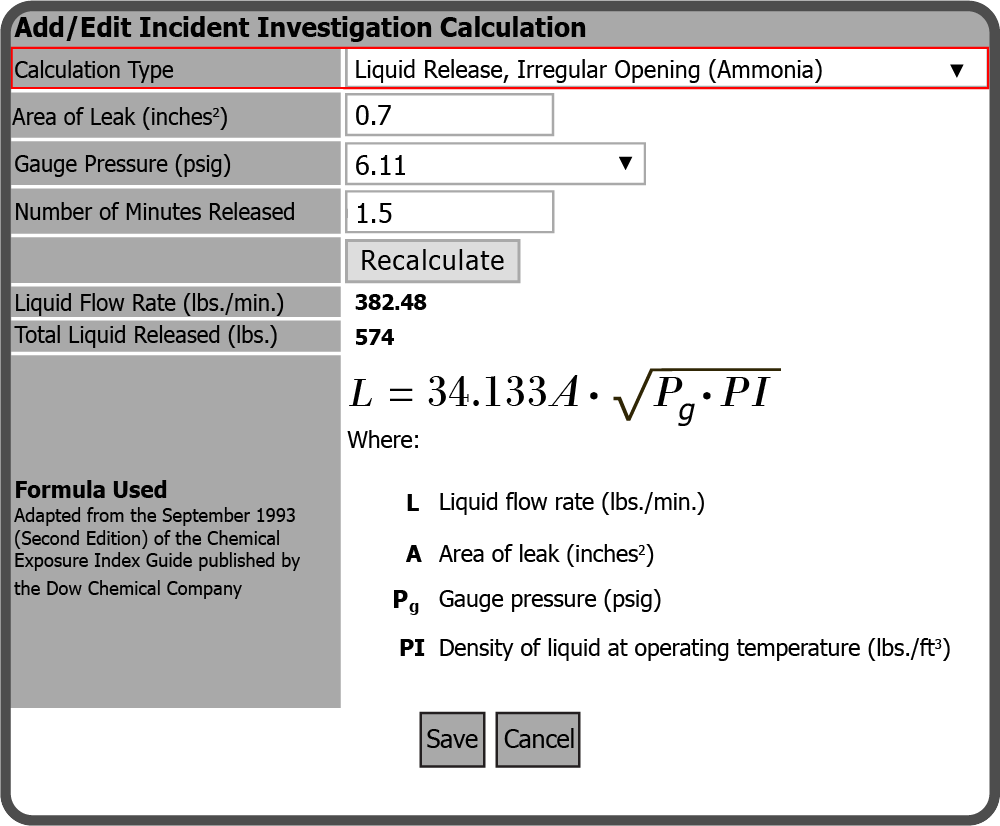
Task: Select the Area of Leak (inches²) label
Action: point(120,117)
